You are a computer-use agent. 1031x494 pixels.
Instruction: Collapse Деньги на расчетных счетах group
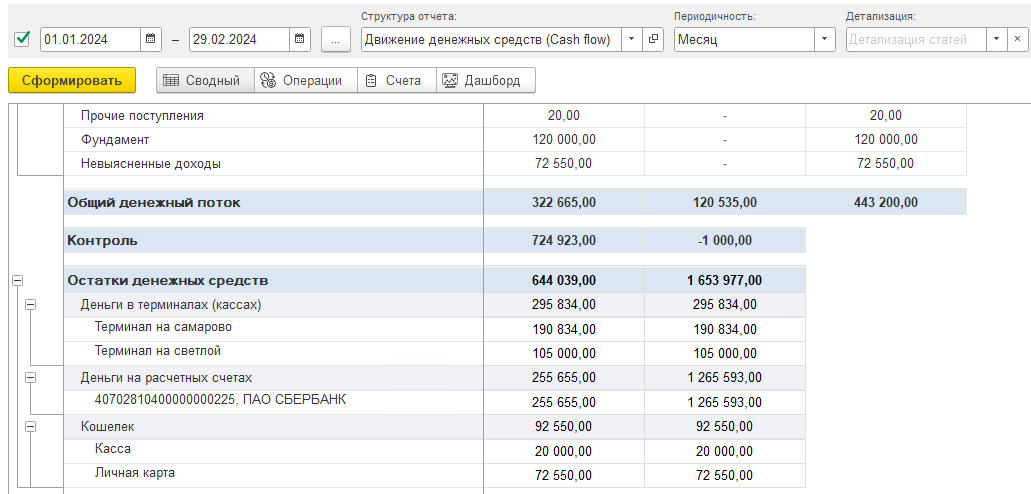[x=30, y=378]
